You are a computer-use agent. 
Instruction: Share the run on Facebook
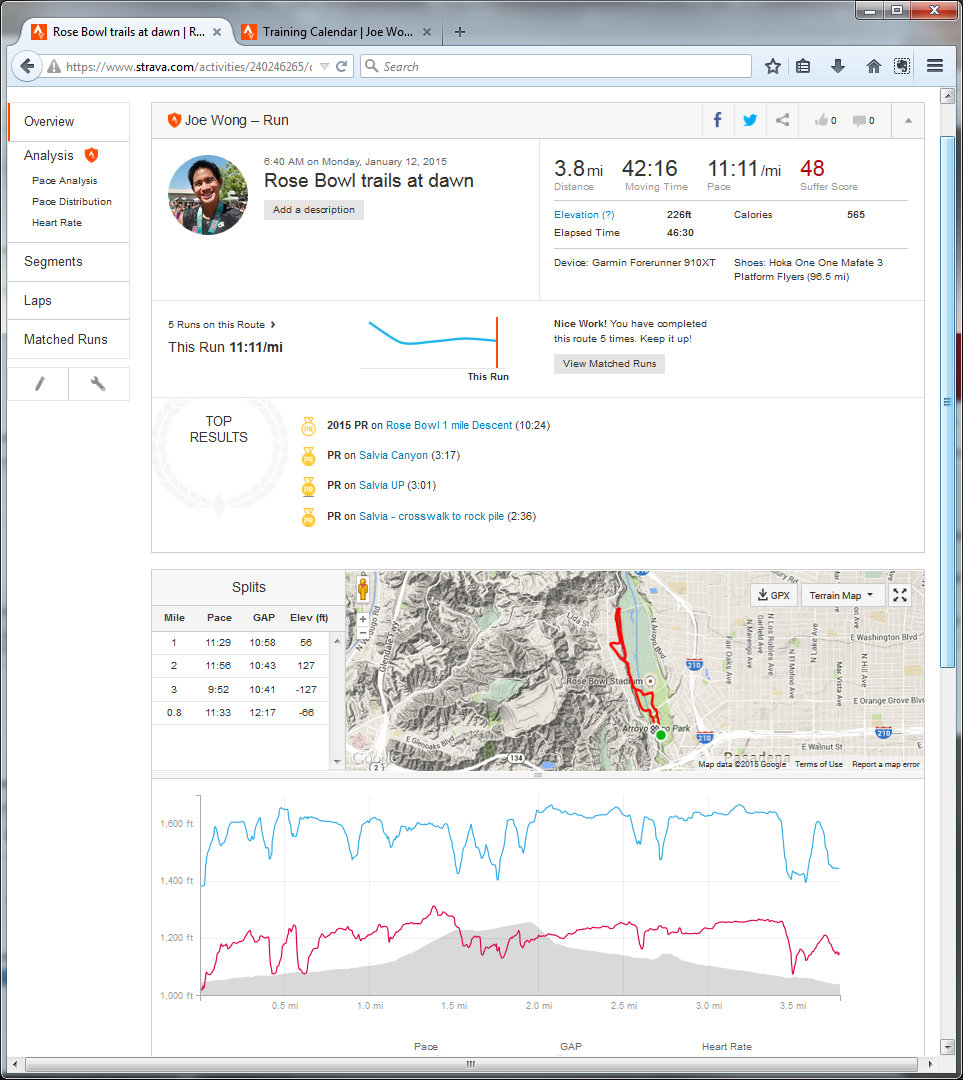coord(717,120)
